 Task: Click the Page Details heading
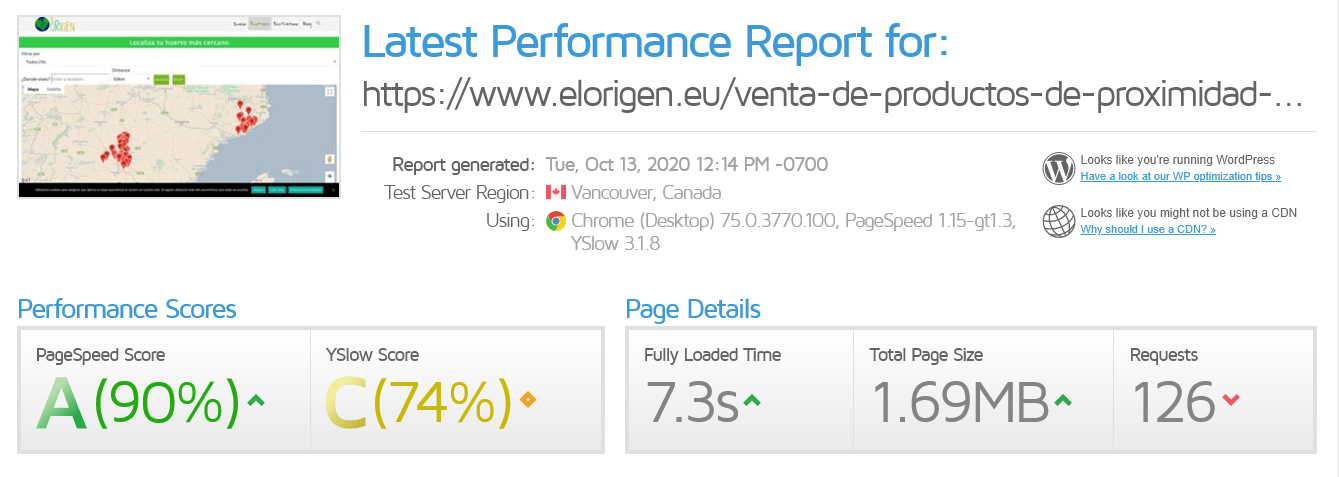[693, 309]
